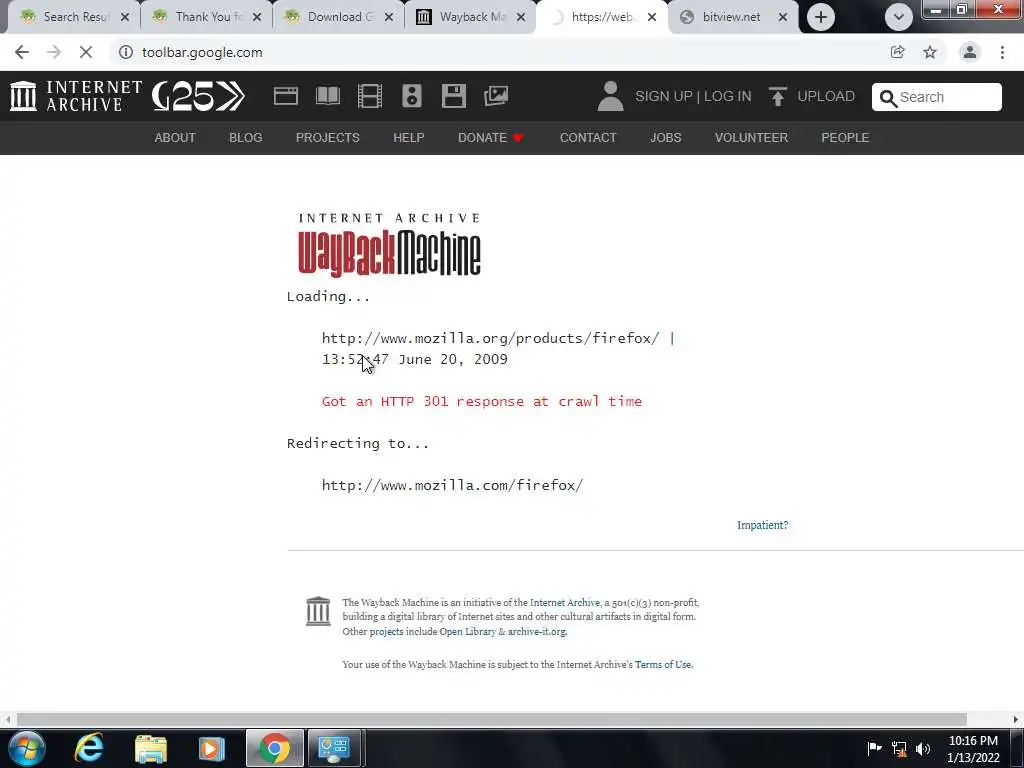Open the Software floppy disk icon

tap(453, 96)
